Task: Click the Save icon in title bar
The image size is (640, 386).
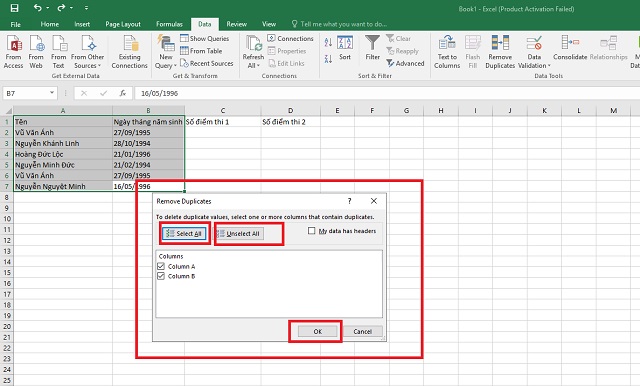Action: pyautogui.click(x=14, y=8)
